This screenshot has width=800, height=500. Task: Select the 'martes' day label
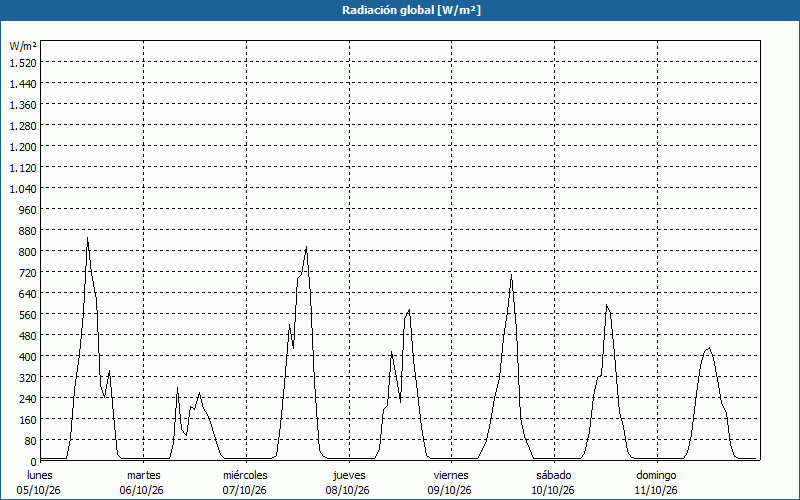coord(143,476)
